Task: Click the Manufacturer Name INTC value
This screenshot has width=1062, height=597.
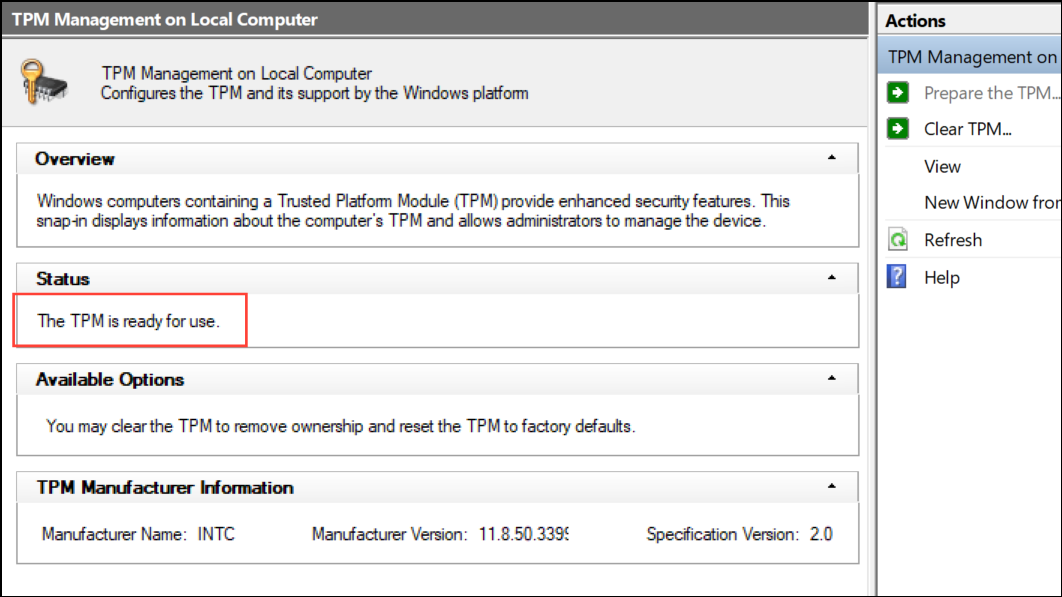Action: tap(215, 535)
